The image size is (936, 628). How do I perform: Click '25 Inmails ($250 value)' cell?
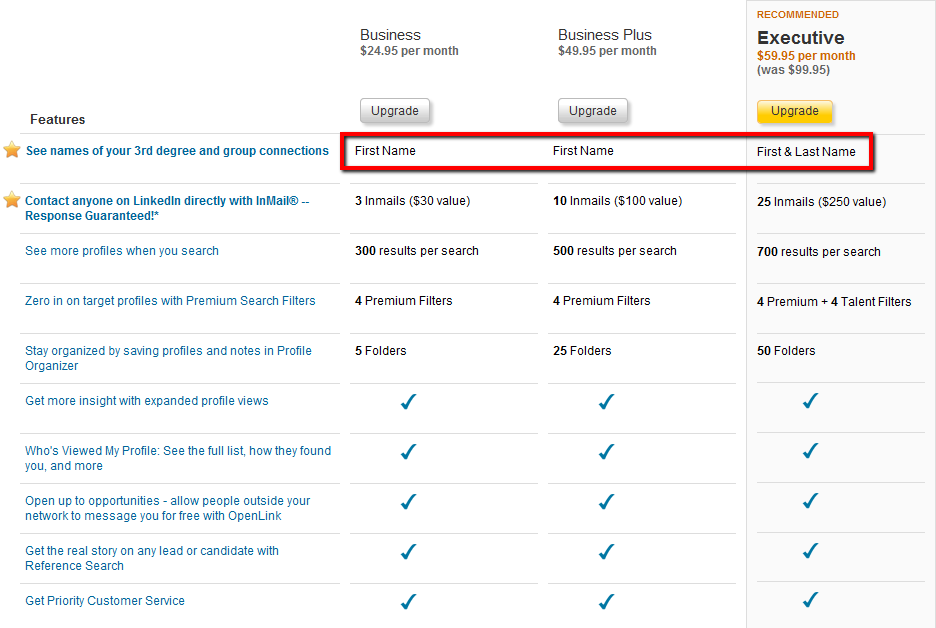point(821,202)
